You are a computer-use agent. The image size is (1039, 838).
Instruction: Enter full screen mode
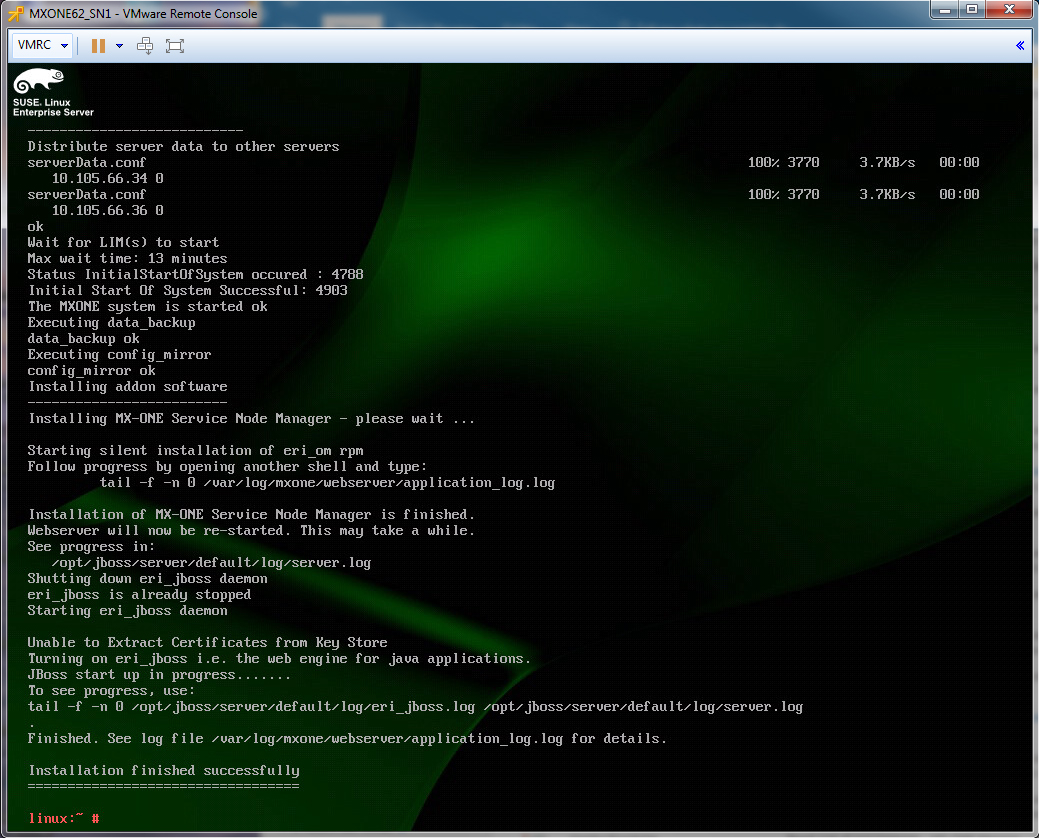coord(175,46)
